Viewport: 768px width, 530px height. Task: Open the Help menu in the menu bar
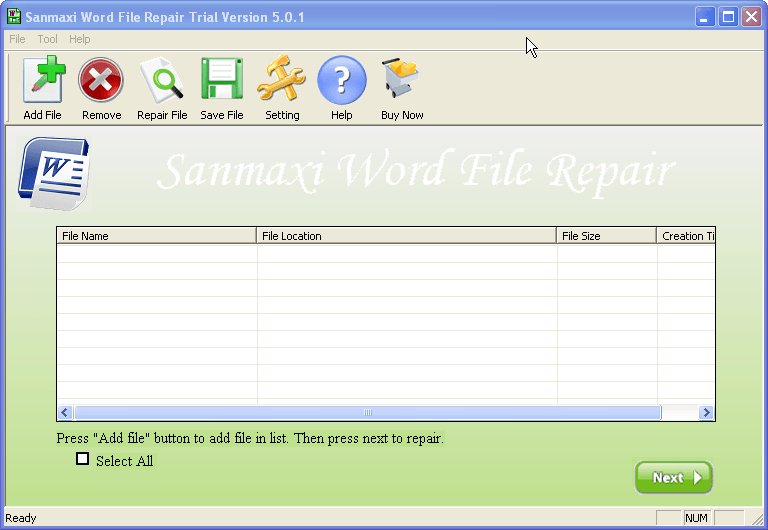79,39
